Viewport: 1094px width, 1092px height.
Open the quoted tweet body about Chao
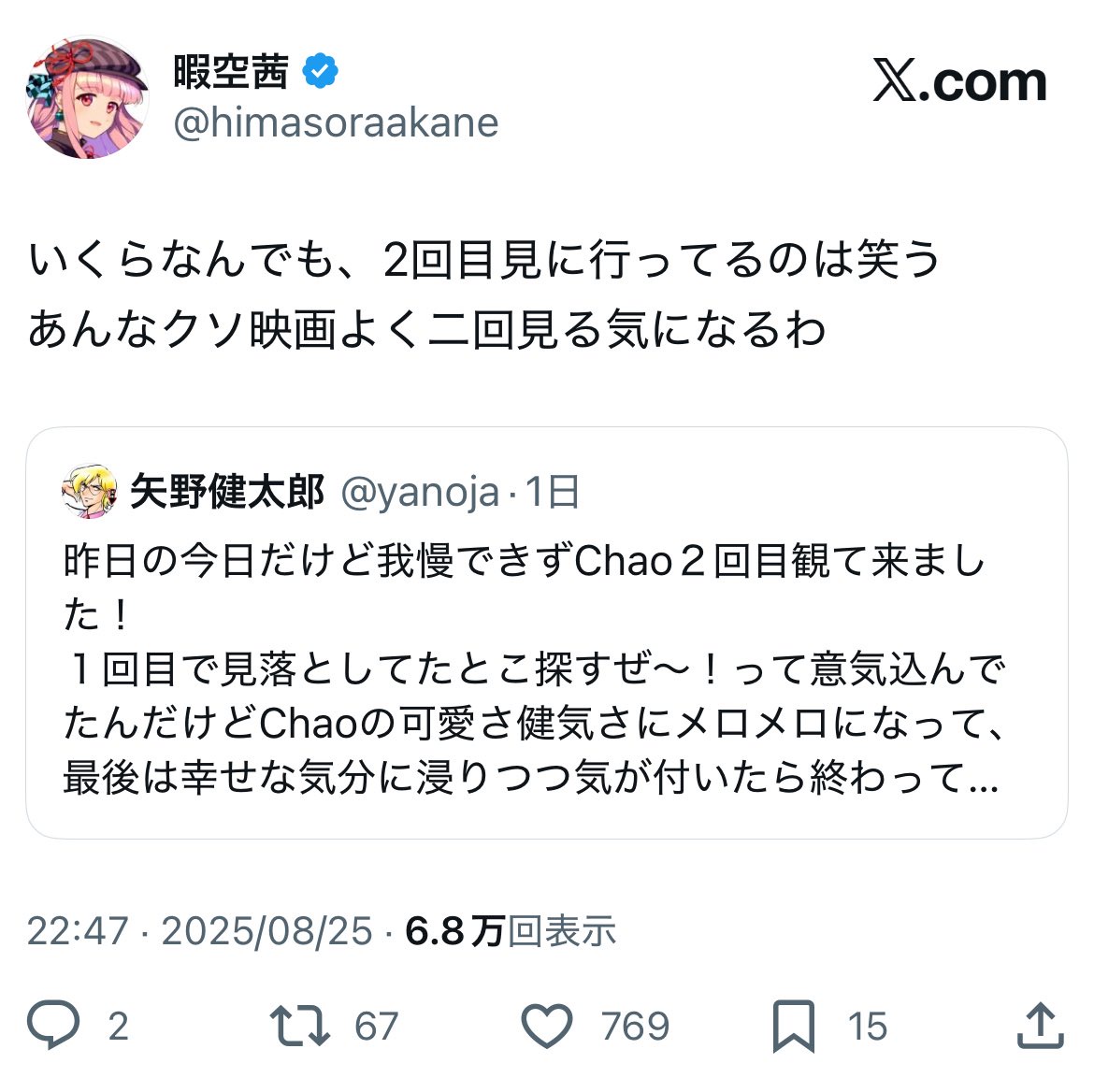531,669
